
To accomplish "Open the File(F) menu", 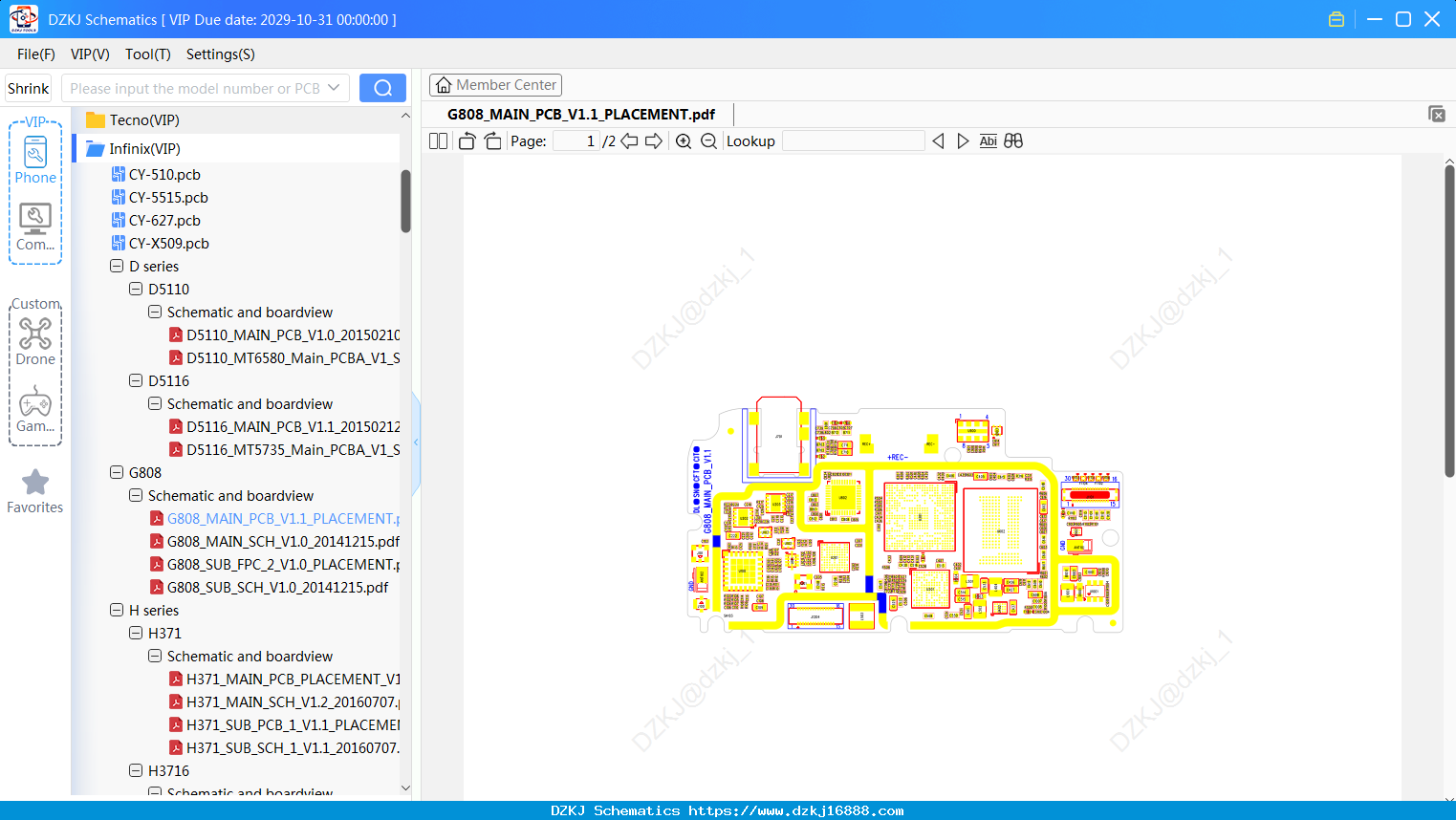I will click(36, 54).
